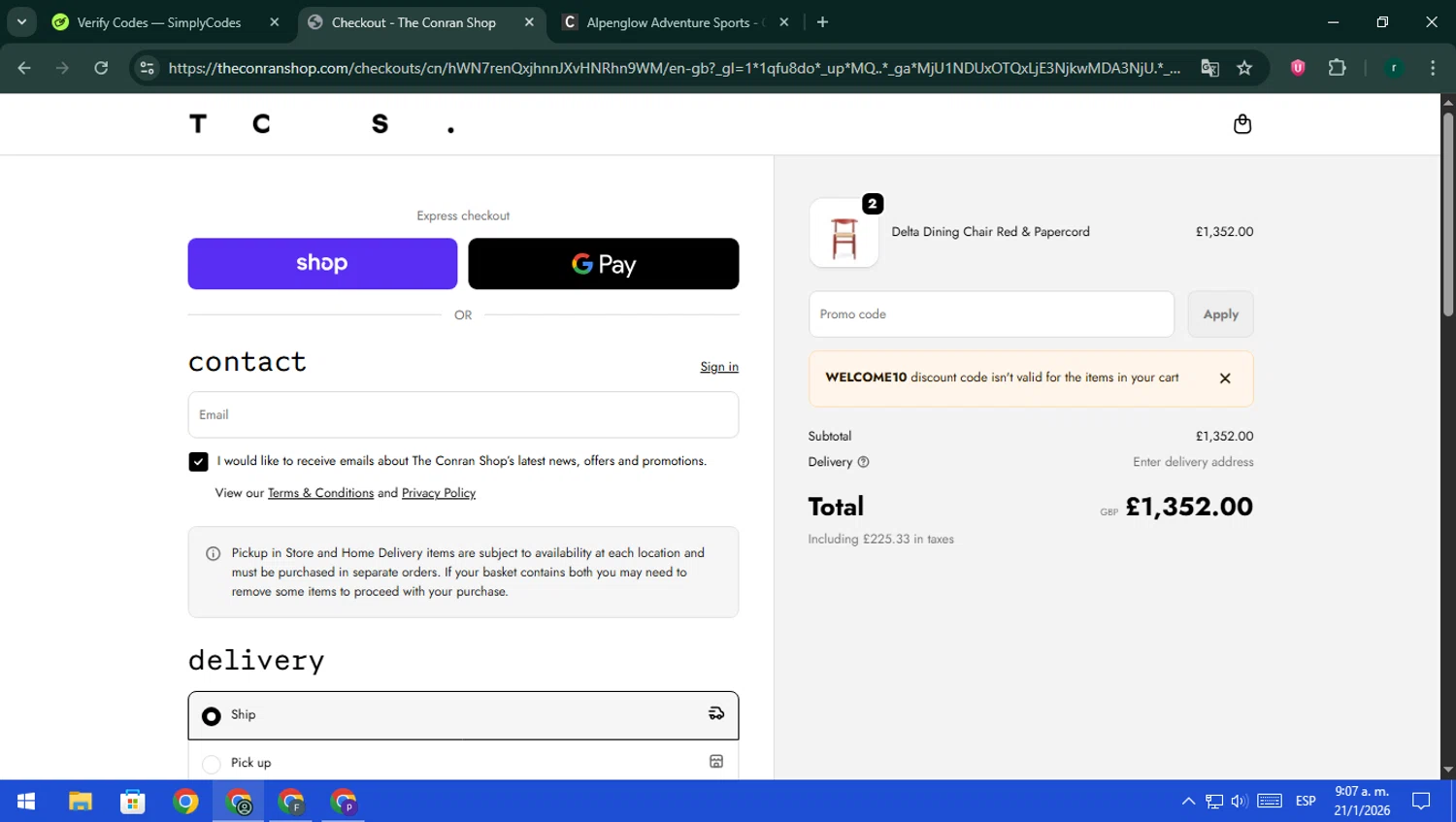Focus the Promo code input field
Image resolution: width=1456 pixels, height=822 pixels.
pyautogui.click(x=991, y=314)
